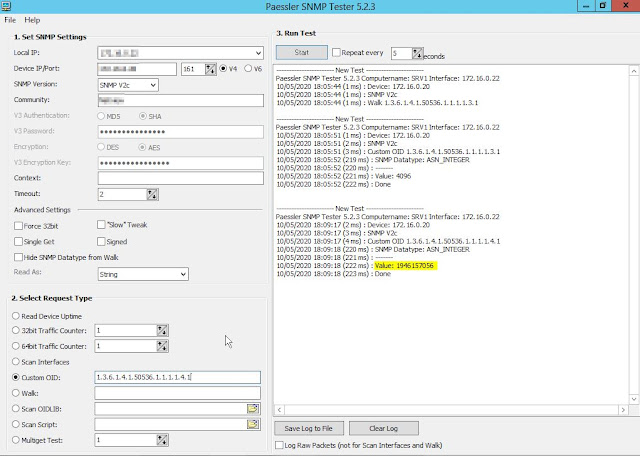Click the Start button
Screen dimensions: 640x456
[x=302, y=52]
